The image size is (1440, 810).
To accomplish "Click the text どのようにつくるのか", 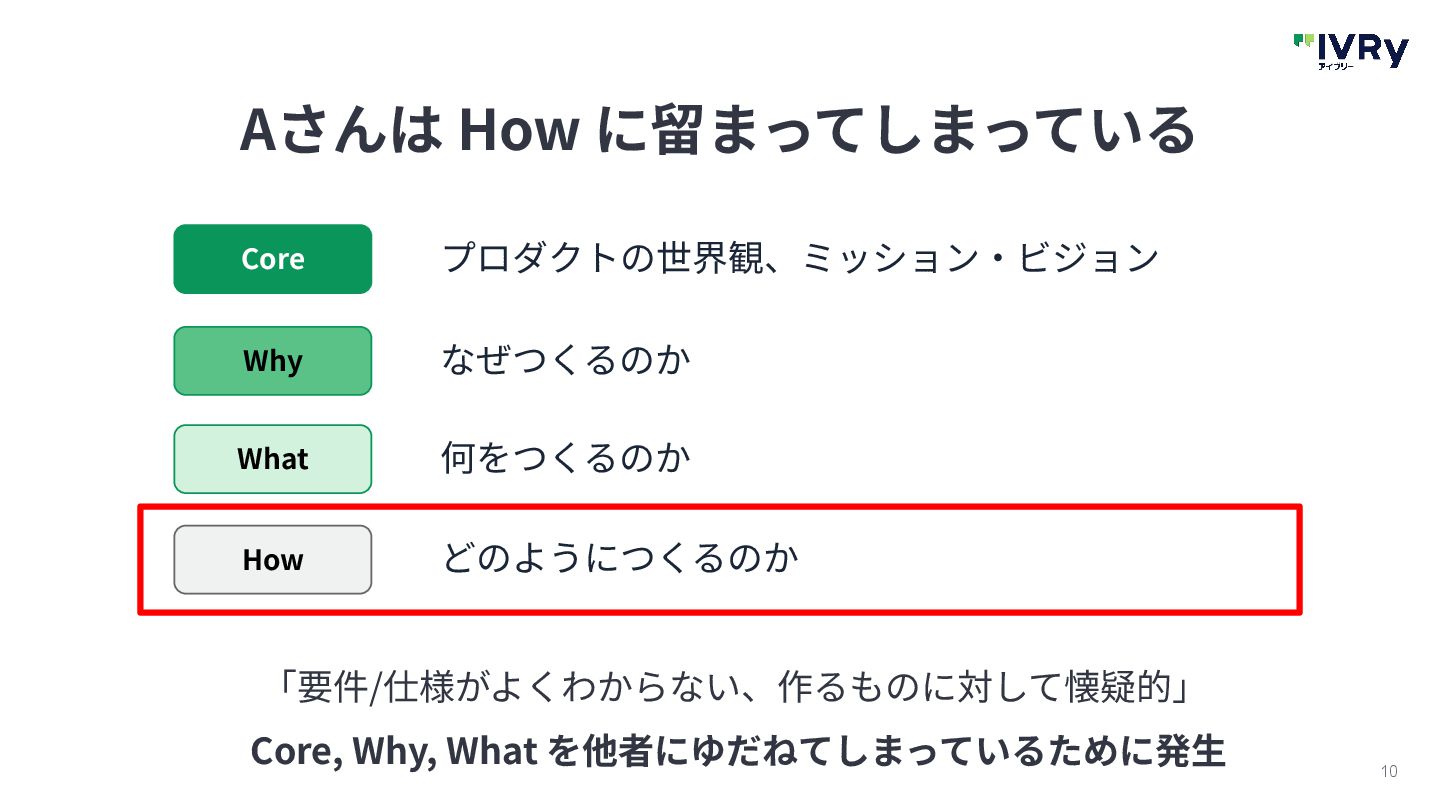I will [620, 558].
